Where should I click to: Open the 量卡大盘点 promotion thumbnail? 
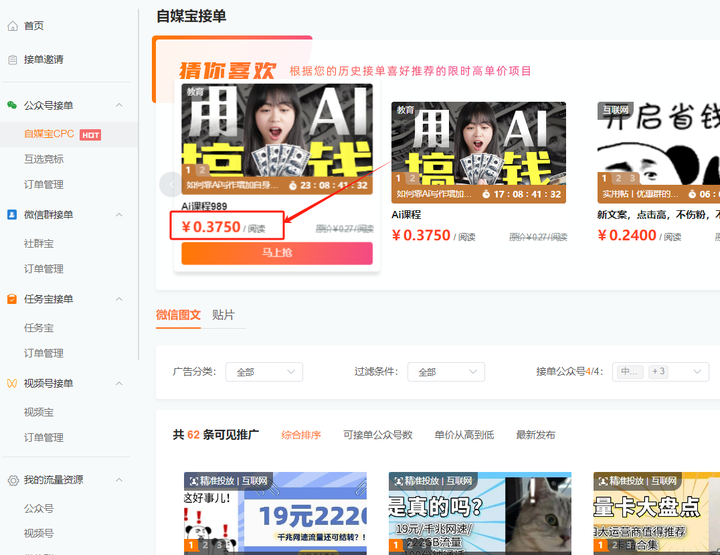coord(657,513)
